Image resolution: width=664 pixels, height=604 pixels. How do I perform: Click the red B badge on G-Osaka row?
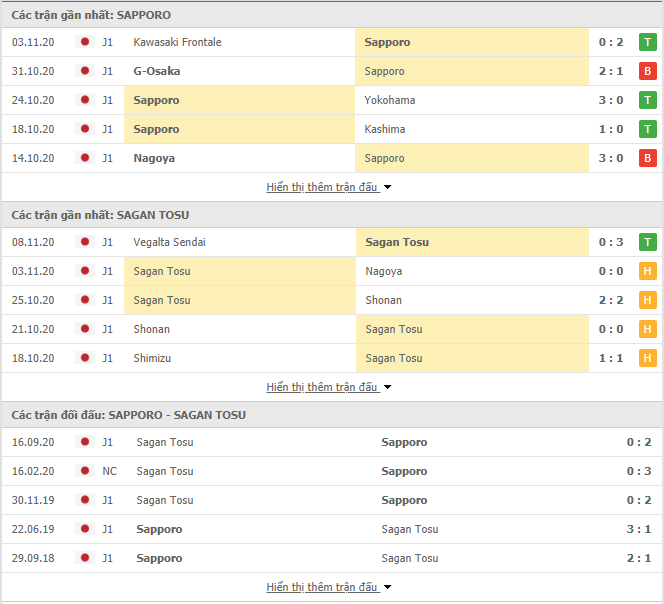pyautogui.click(x=647, y=71)
